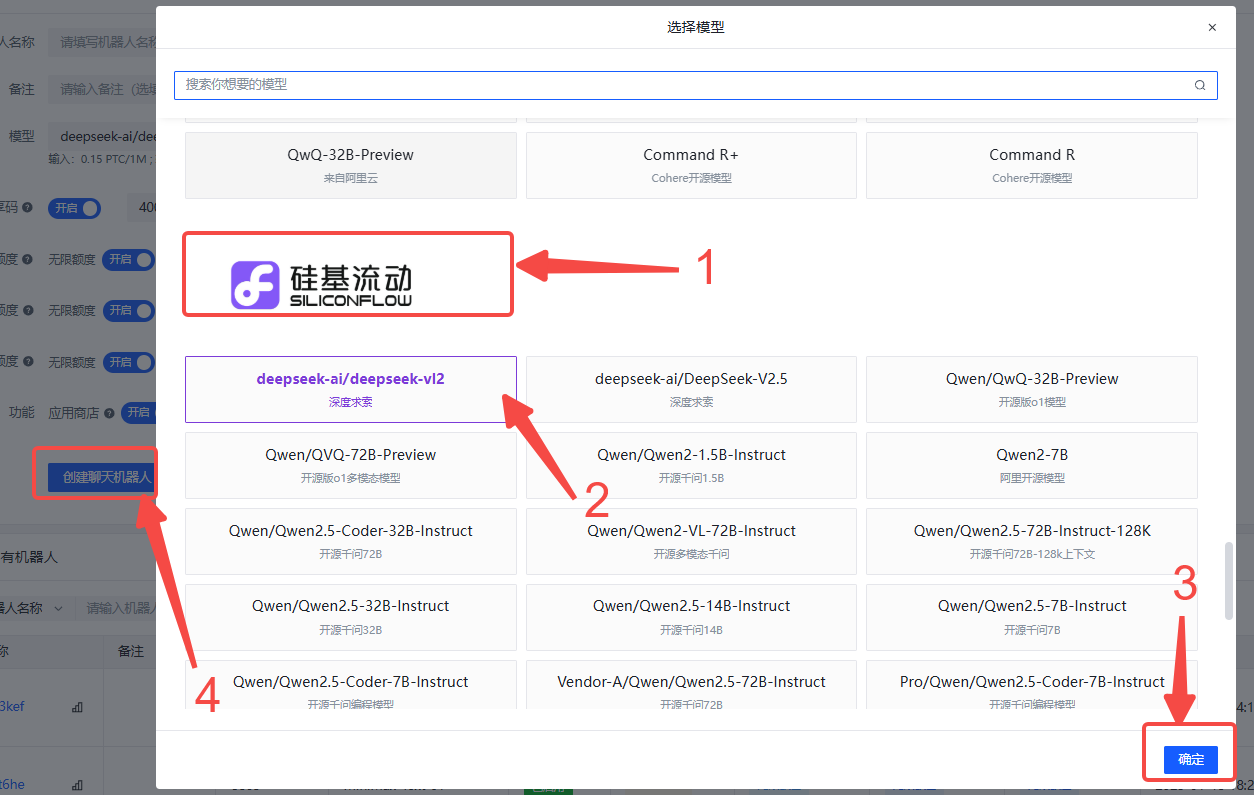Select Qwen/Qwen2.5-Coder-7B-Instruct 开源千问编程模型 card
The width and height of the screenshot is (1254, 795).
[351, 685]
